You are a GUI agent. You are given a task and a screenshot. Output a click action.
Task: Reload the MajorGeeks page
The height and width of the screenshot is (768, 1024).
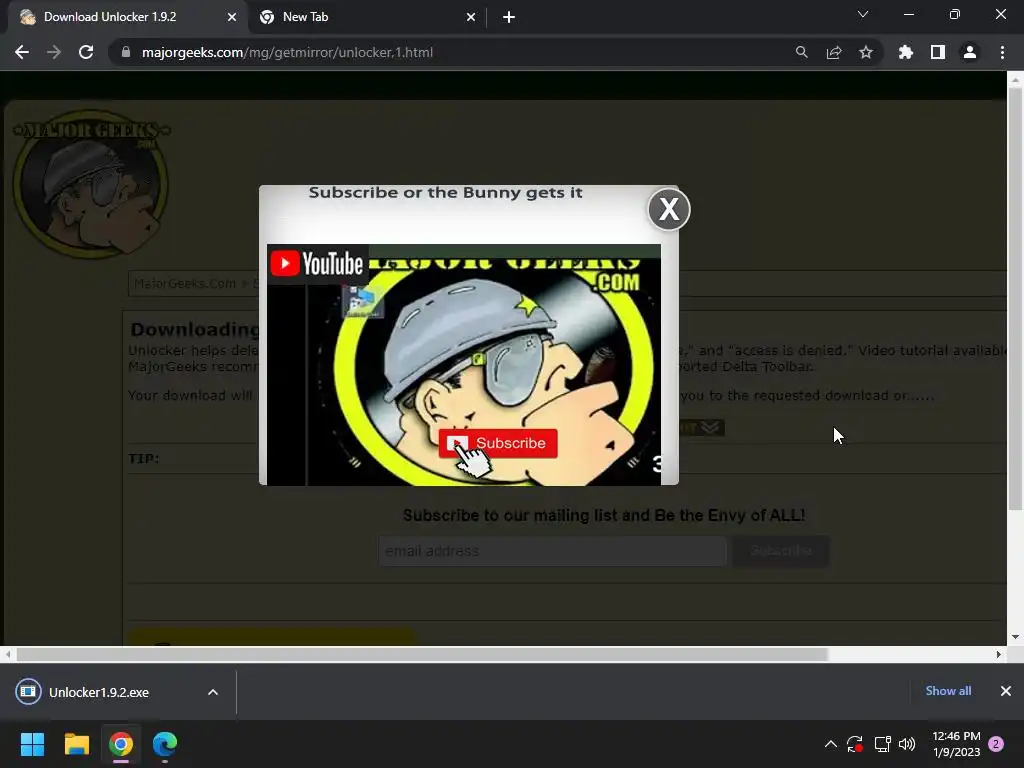[86, 52]
